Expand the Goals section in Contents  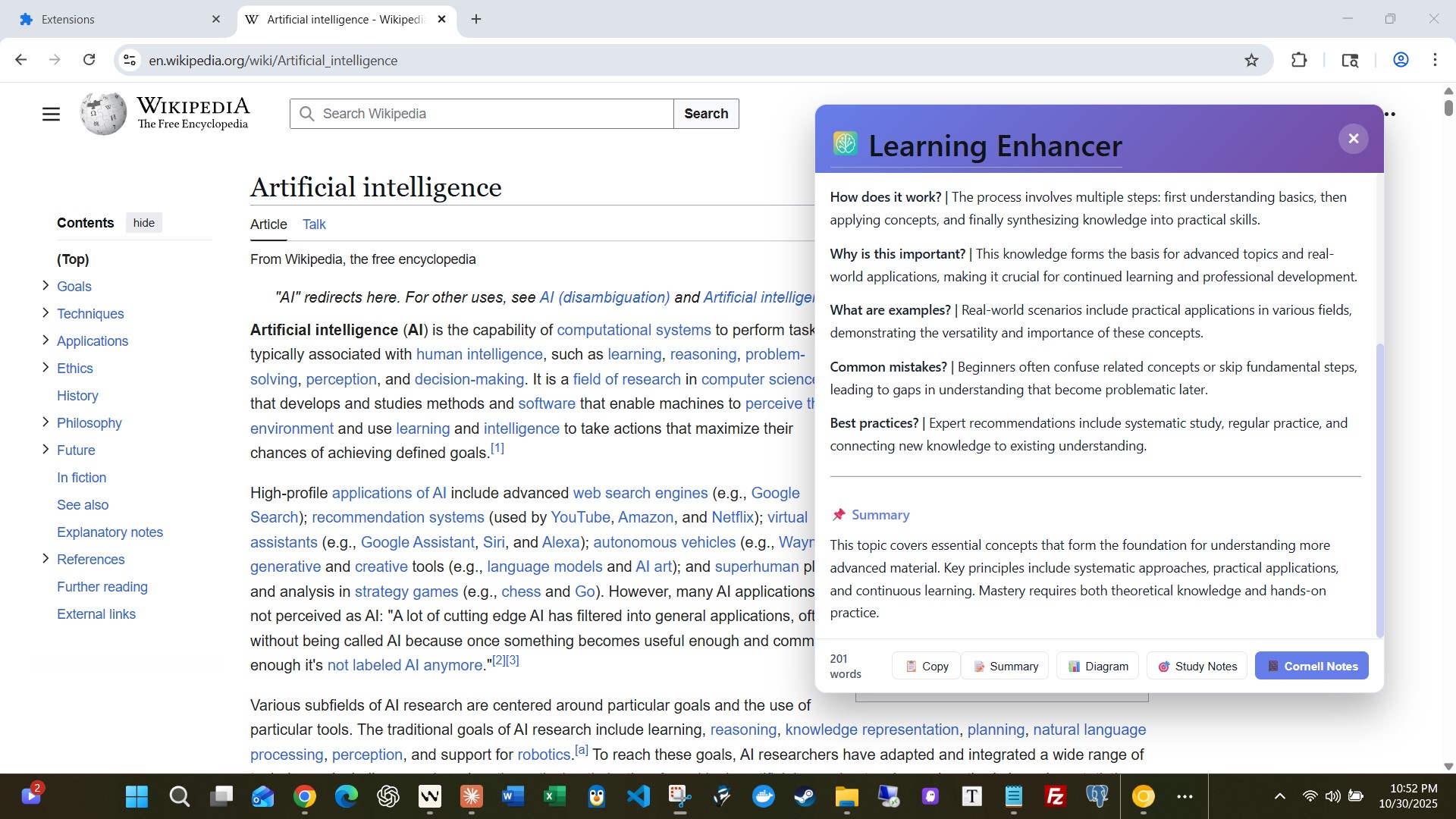point(45,286)
